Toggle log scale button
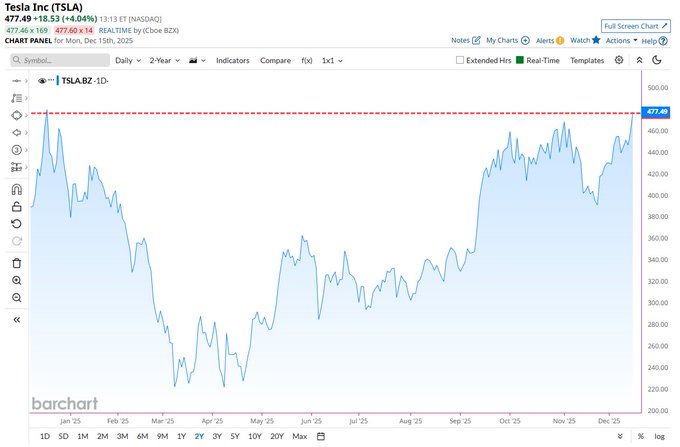This screenshot has width=680, height=447. tap(659, 436)
